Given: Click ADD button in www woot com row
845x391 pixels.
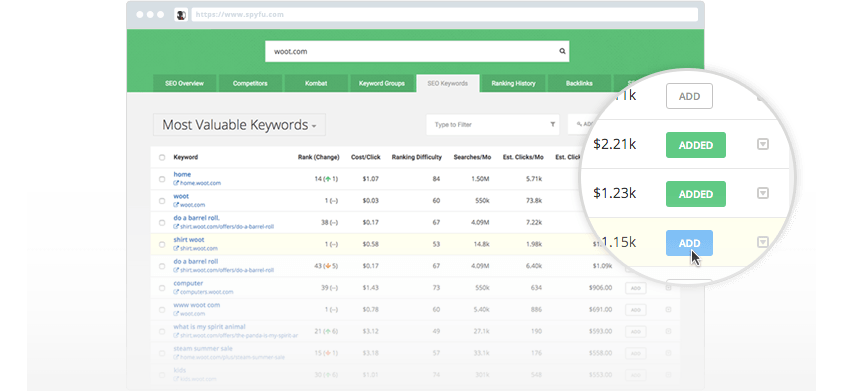Looking at the screenshot, I should [635, 310].
